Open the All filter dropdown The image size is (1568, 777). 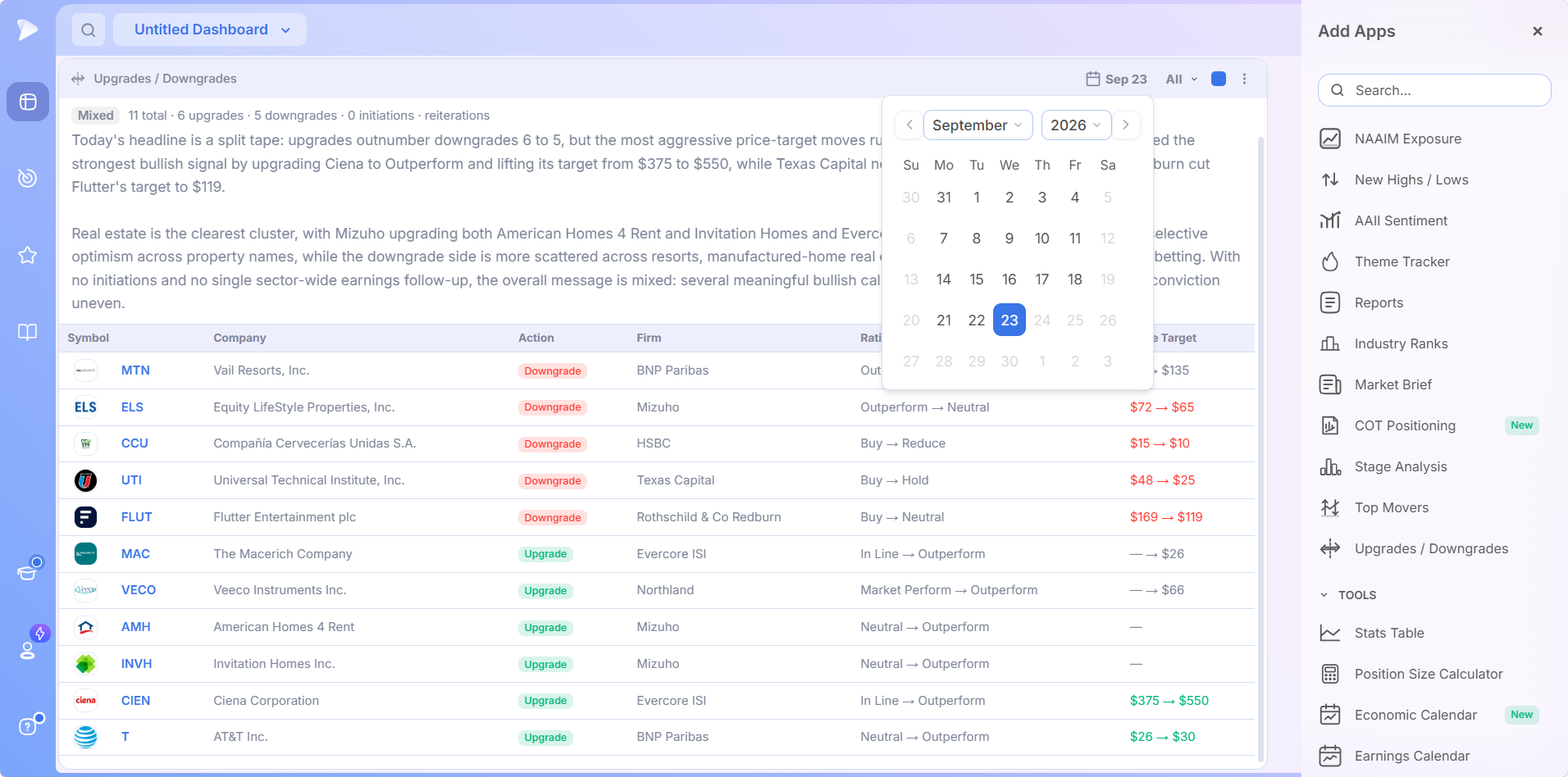click(1182, 79)
